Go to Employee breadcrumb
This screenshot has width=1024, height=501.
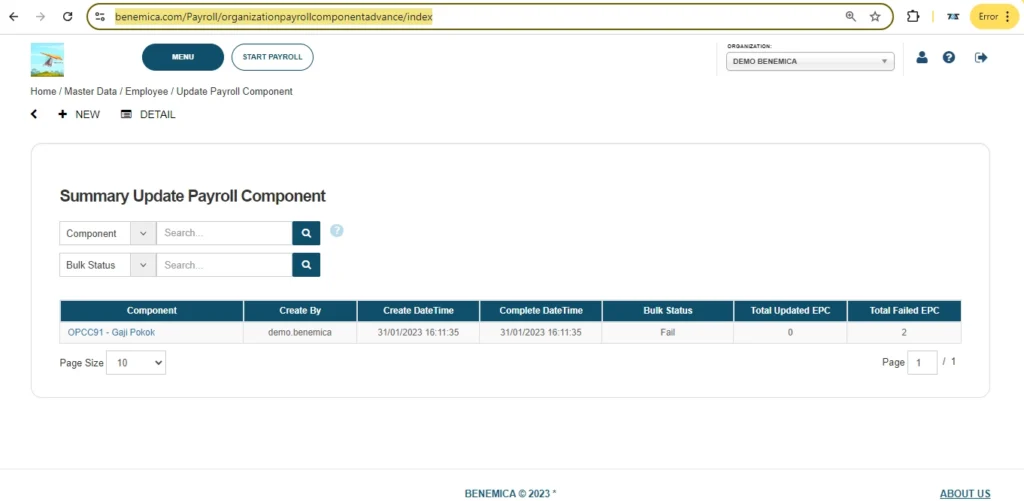click(146, 91)
